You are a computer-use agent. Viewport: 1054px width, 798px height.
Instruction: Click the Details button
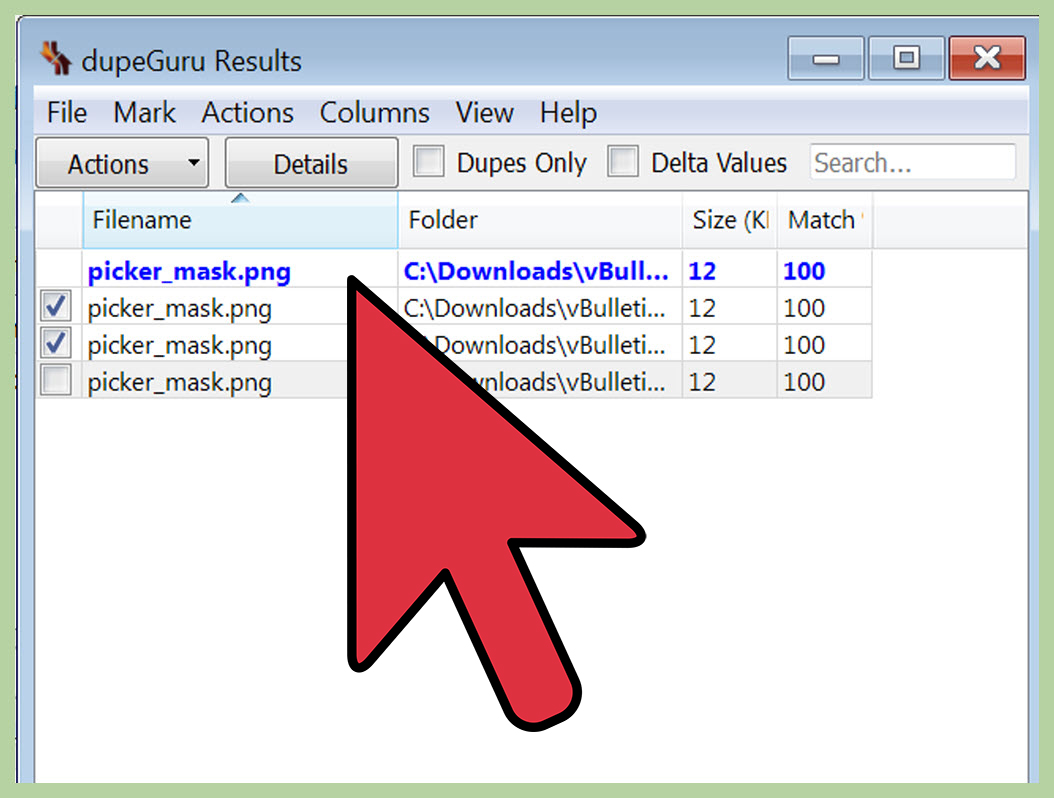pyautogui.click(x=310, y=162)
